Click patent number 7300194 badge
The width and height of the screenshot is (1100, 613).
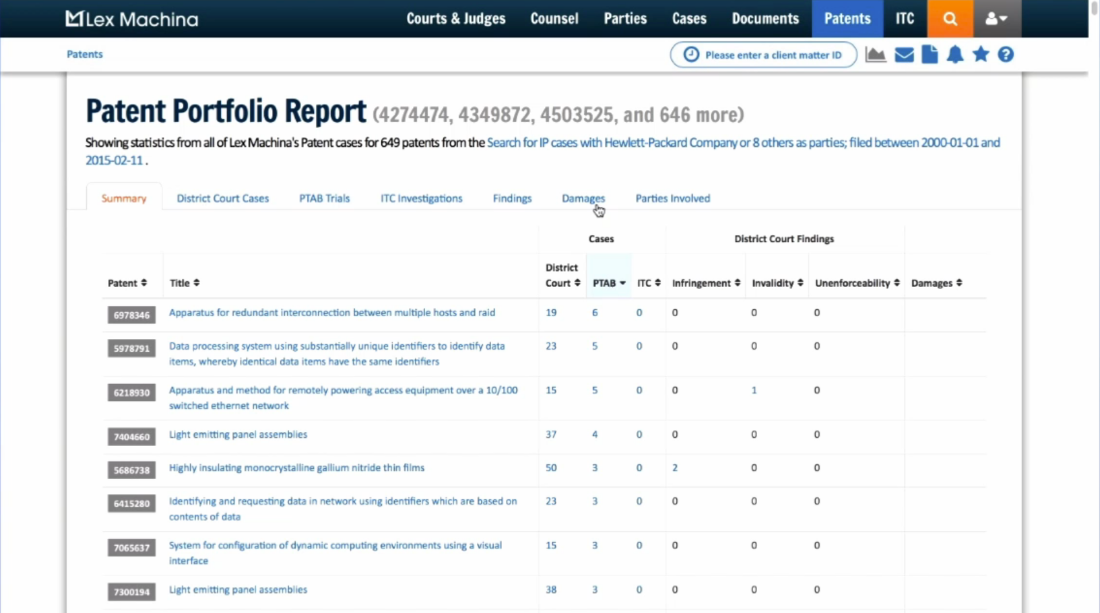131,591
